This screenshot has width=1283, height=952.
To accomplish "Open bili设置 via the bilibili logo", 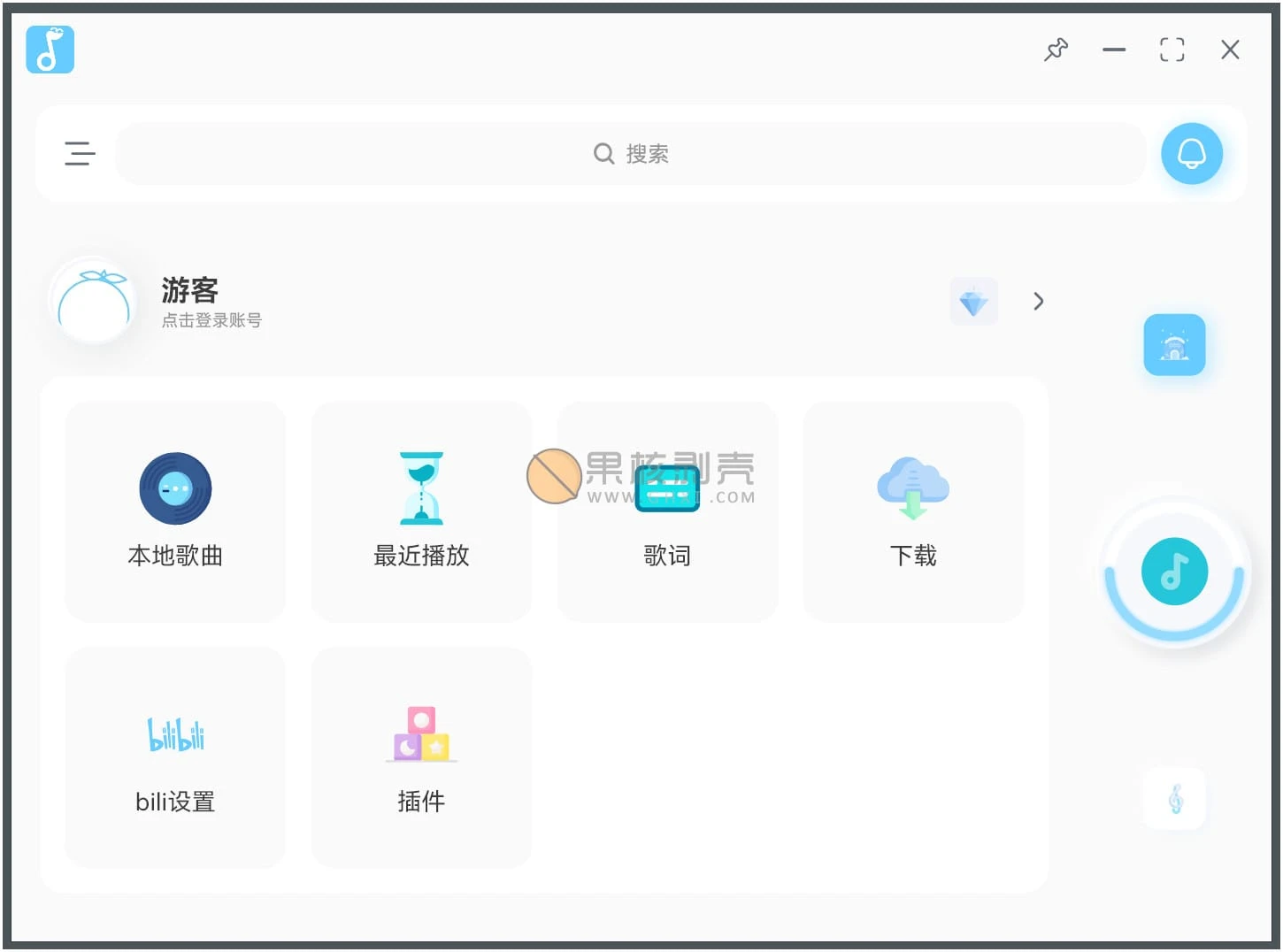I will [x=174, y=733].
